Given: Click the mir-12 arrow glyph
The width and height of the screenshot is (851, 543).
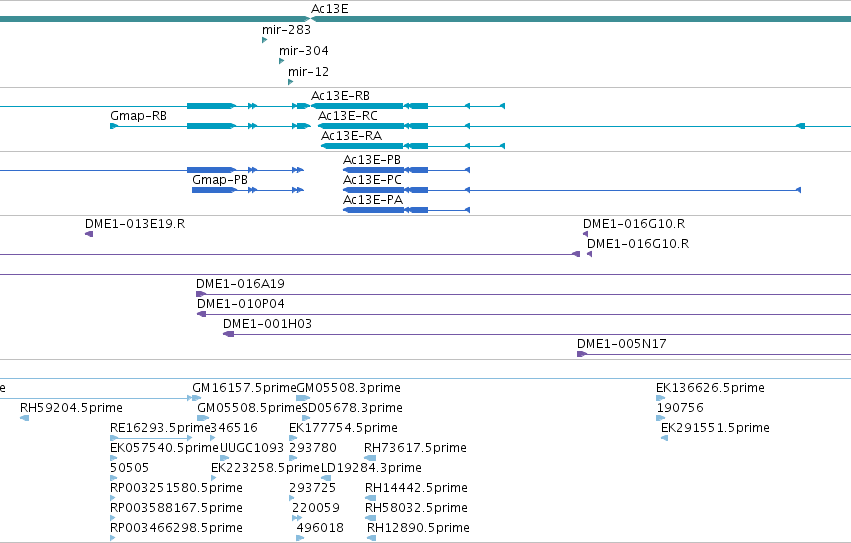Looking at the screenshot, I should point(290,82).
